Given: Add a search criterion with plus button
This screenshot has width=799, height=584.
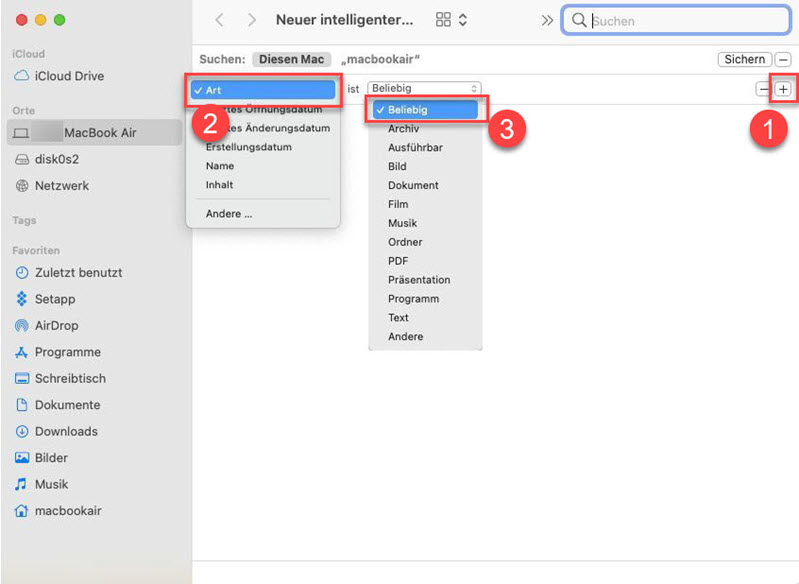Looking at the screenshot, I should coord(783,89).
